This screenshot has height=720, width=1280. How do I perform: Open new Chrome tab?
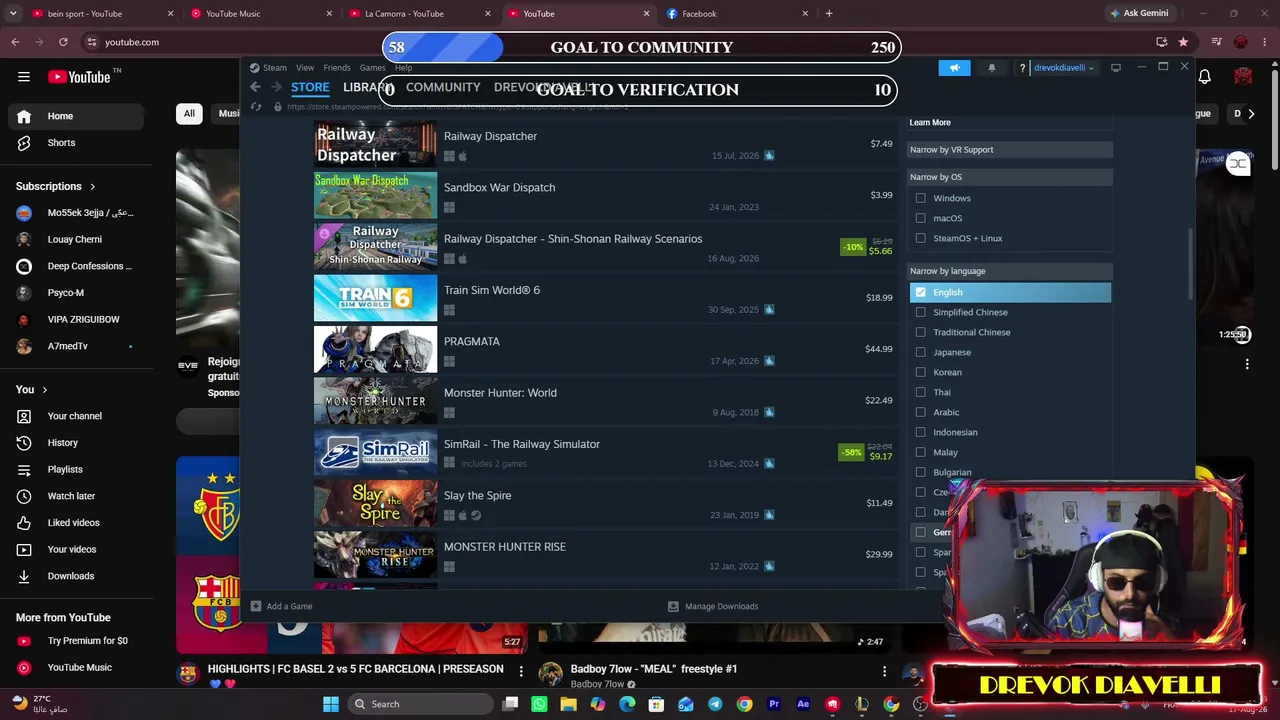829,14
